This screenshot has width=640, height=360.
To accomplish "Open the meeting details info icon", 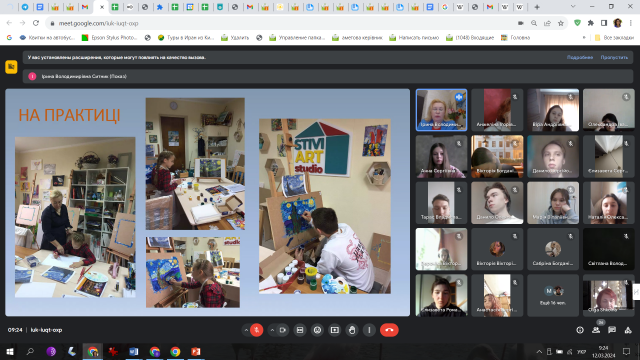I will 580,330.
